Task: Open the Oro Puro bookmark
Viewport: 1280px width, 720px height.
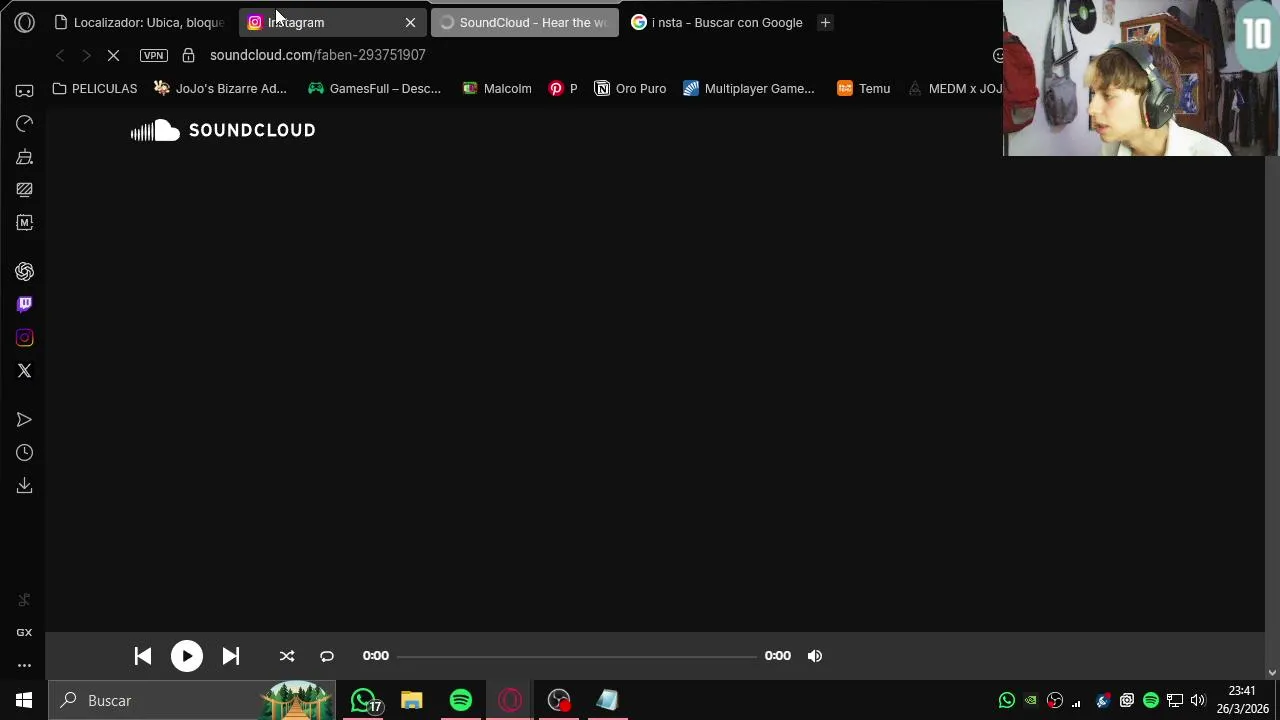Action: tap(630, 88)
